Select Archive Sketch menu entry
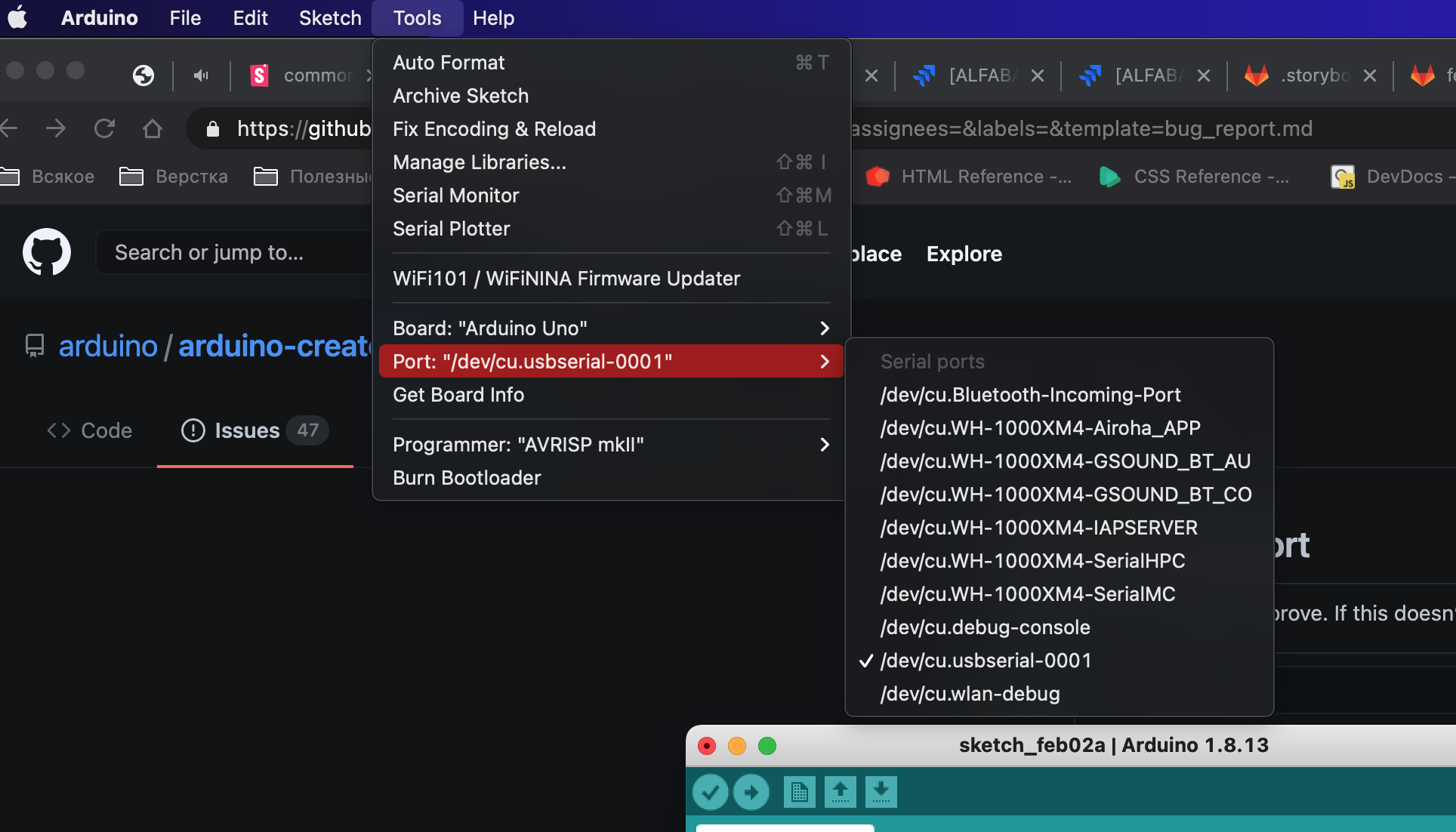Viewport: 1456px width, 832px height. (x=611, y=96)
